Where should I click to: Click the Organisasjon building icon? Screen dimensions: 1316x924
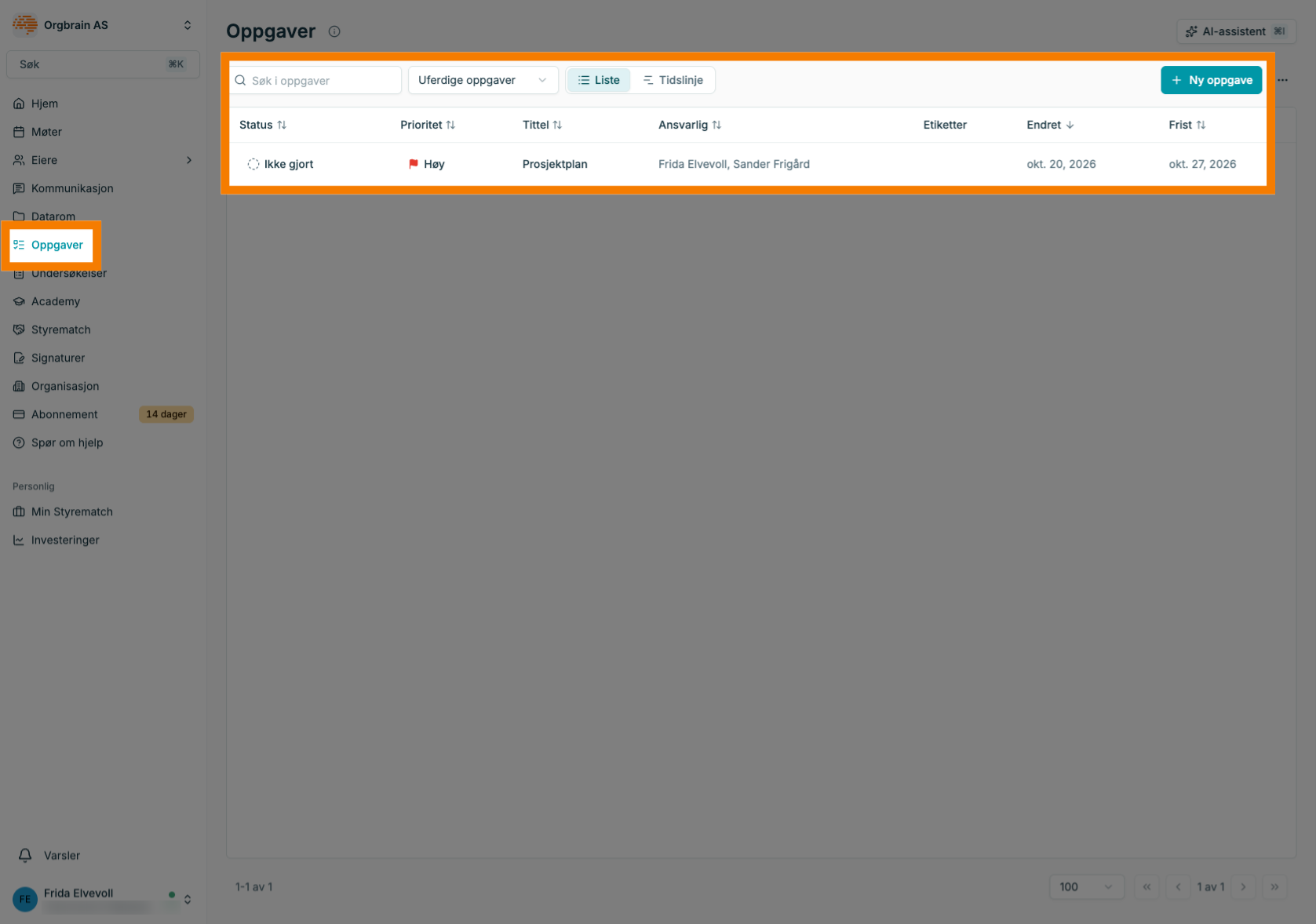coord(19,386)
